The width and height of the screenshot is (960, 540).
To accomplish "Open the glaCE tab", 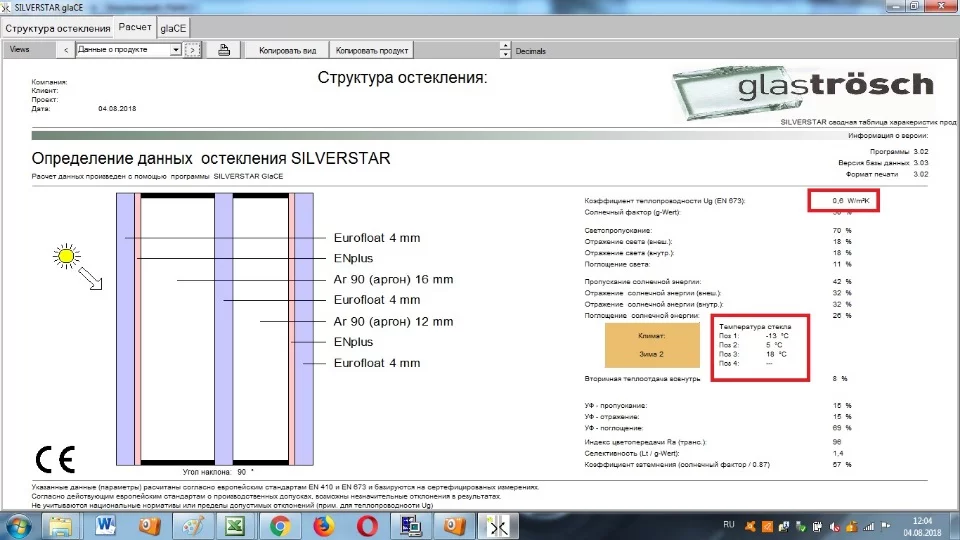I will click(173, 28).
